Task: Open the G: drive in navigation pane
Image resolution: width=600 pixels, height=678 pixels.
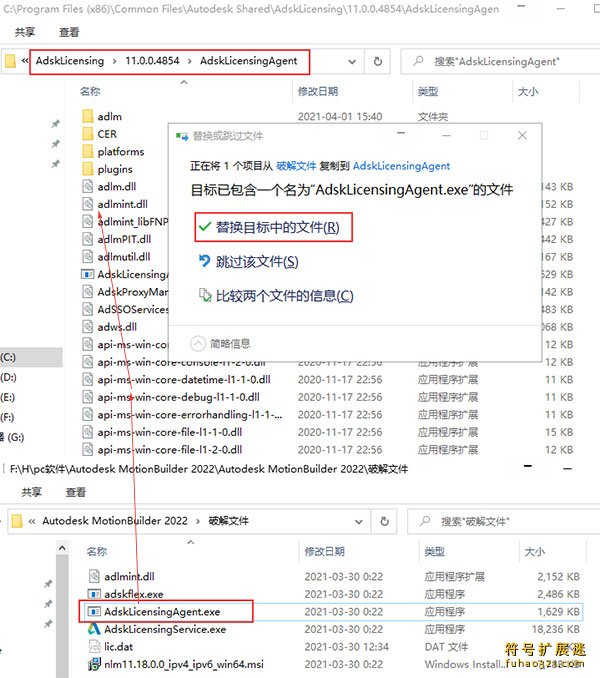Action: pos(12,437)
